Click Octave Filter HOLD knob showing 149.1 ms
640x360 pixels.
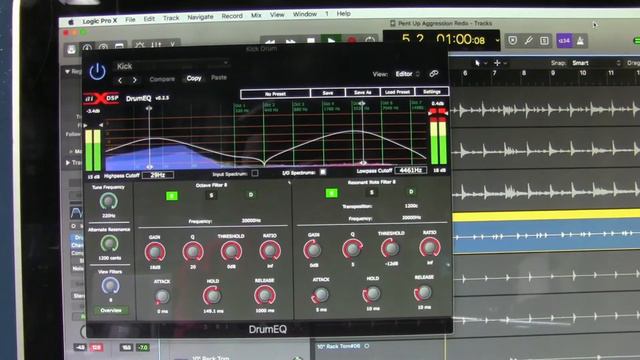213,296
